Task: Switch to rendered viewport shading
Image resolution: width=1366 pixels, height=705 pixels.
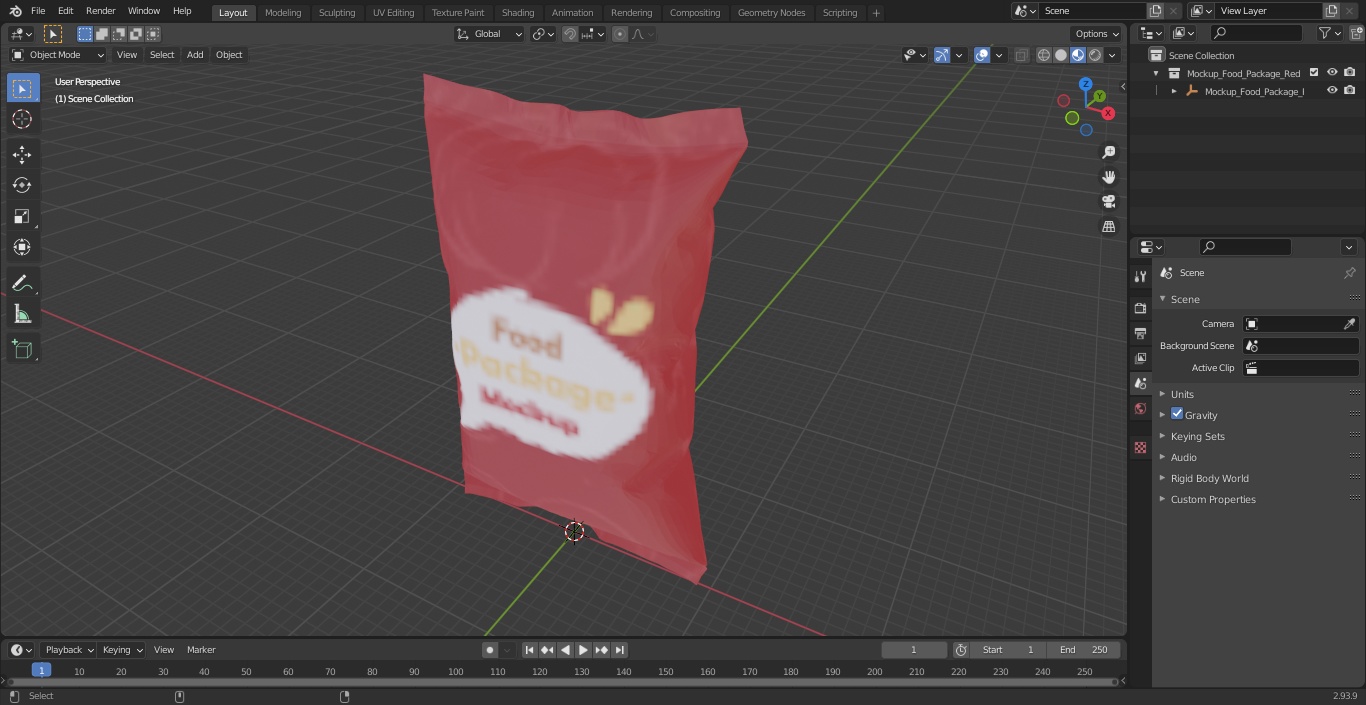Action: [x=1095, y=55]
